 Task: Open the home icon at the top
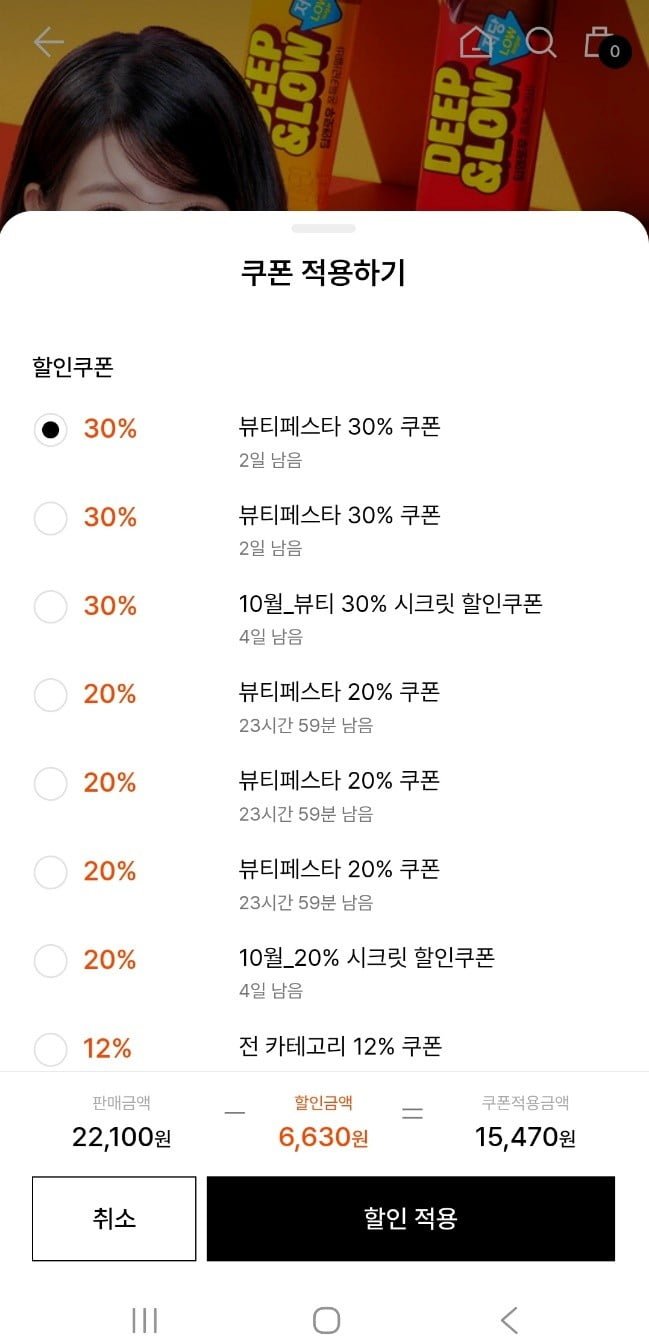[x=476, y=42]
